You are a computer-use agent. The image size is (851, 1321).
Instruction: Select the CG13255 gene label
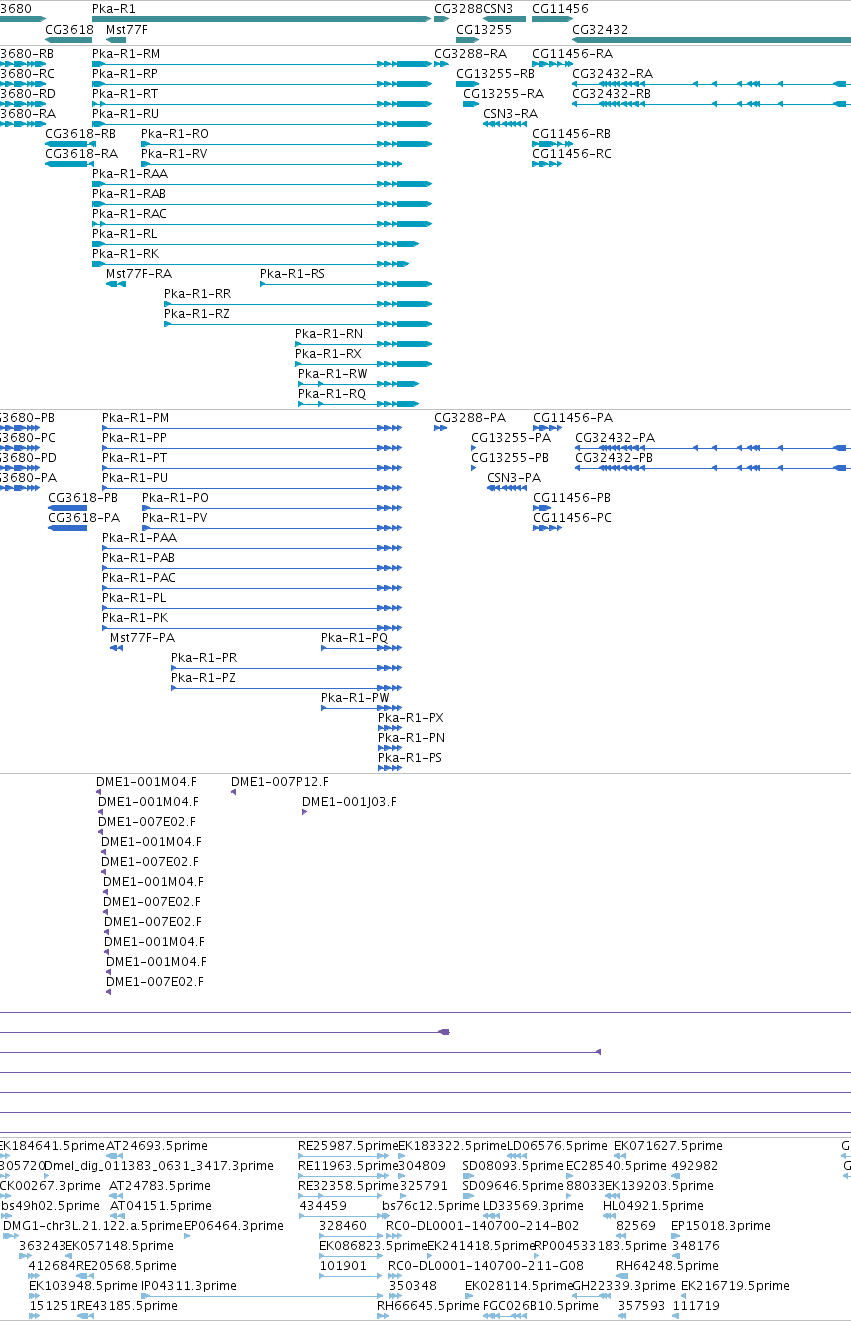[x=484, y=30]
